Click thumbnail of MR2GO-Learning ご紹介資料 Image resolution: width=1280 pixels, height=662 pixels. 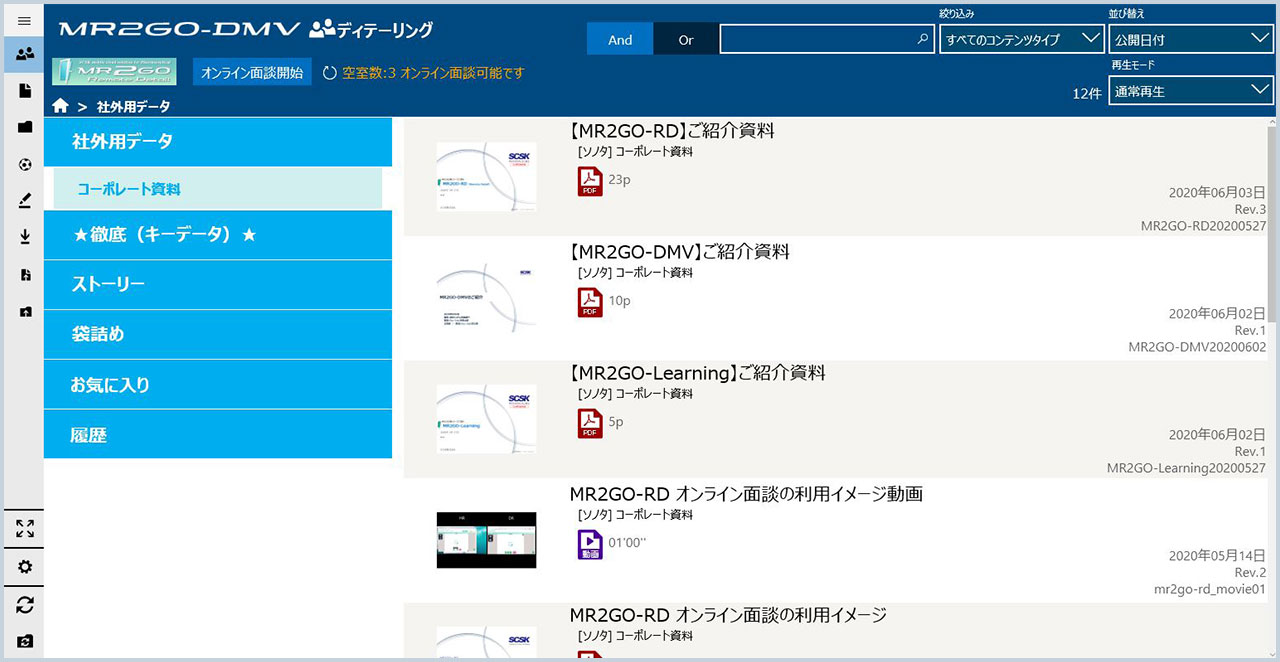point(486,418)
